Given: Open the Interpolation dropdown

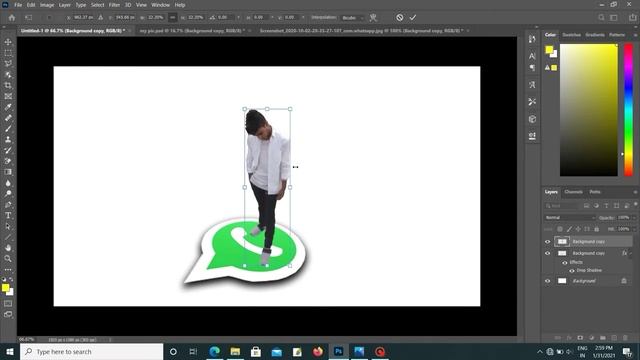Looking at the screenshot, I should pyautogui.click(x=352, y=18).
